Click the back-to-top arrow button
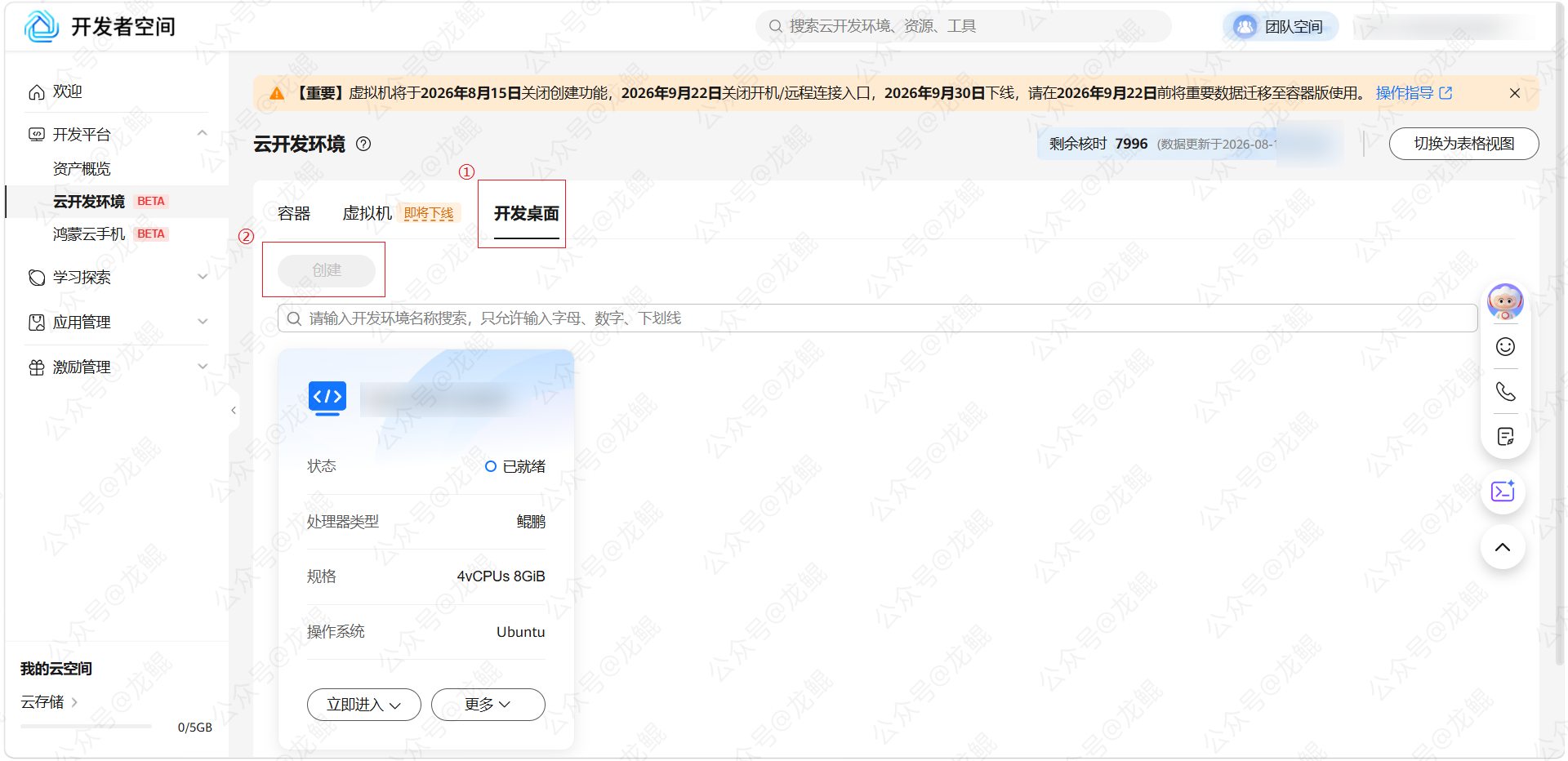 (1503, 547)
